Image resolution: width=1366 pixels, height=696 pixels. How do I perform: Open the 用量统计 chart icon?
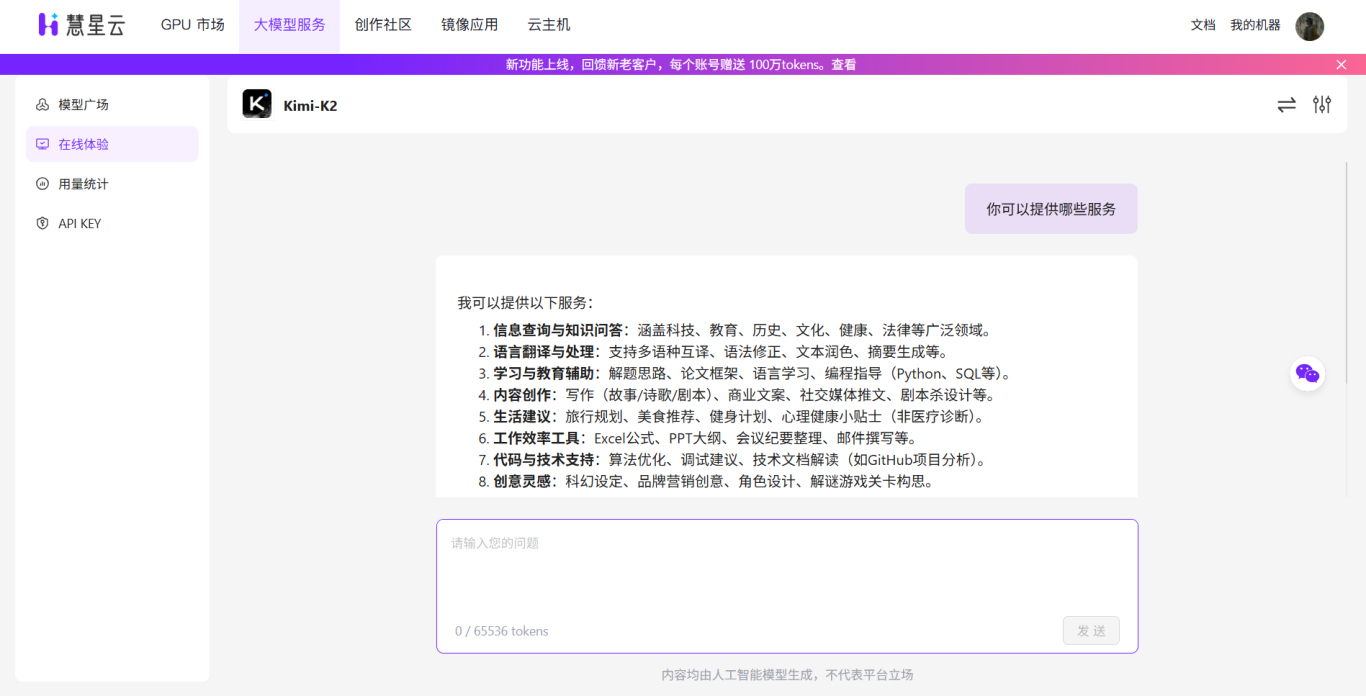pyautogui.click(x=42, y=184)
